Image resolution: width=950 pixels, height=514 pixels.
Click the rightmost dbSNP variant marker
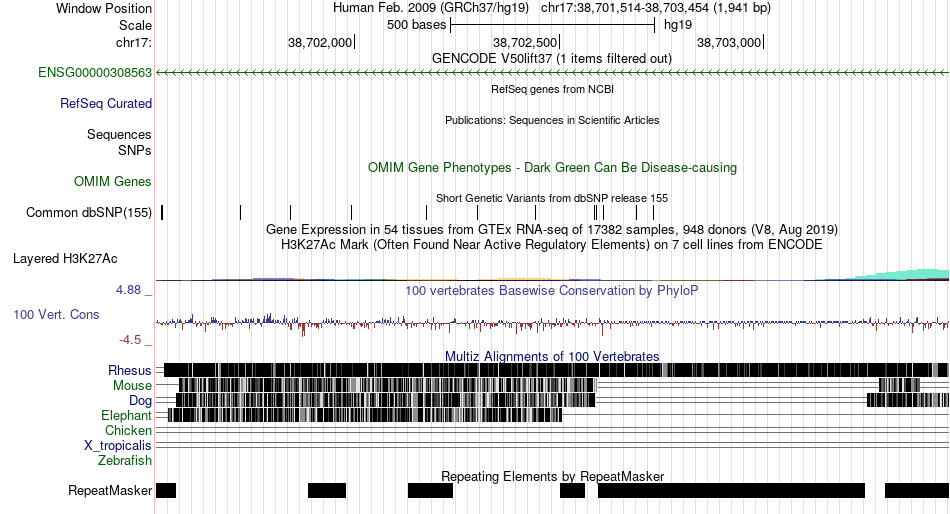click(654, 213)
